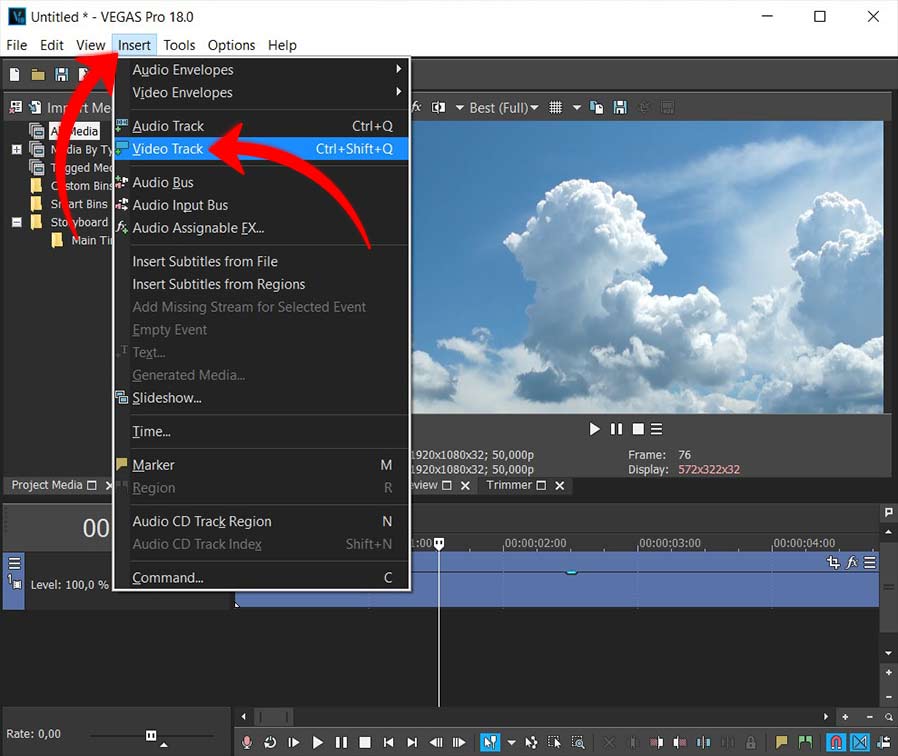Open the split screen view dropdown arrow
Screen dimensions: 898x756
pyautogui.click(x=460, y=107)
